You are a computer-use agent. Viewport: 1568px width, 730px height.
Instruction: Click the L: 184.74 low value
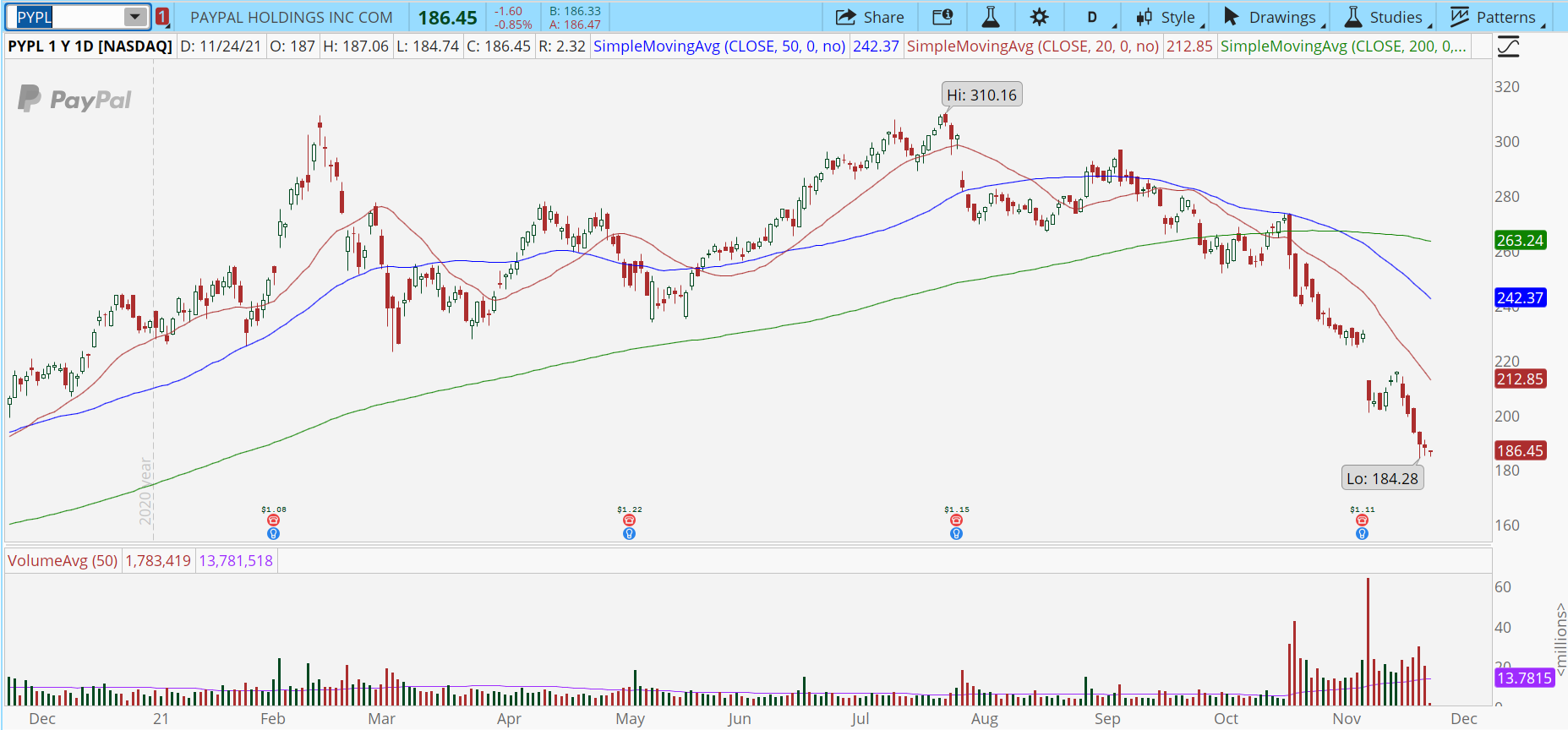[x=427, y=46]
